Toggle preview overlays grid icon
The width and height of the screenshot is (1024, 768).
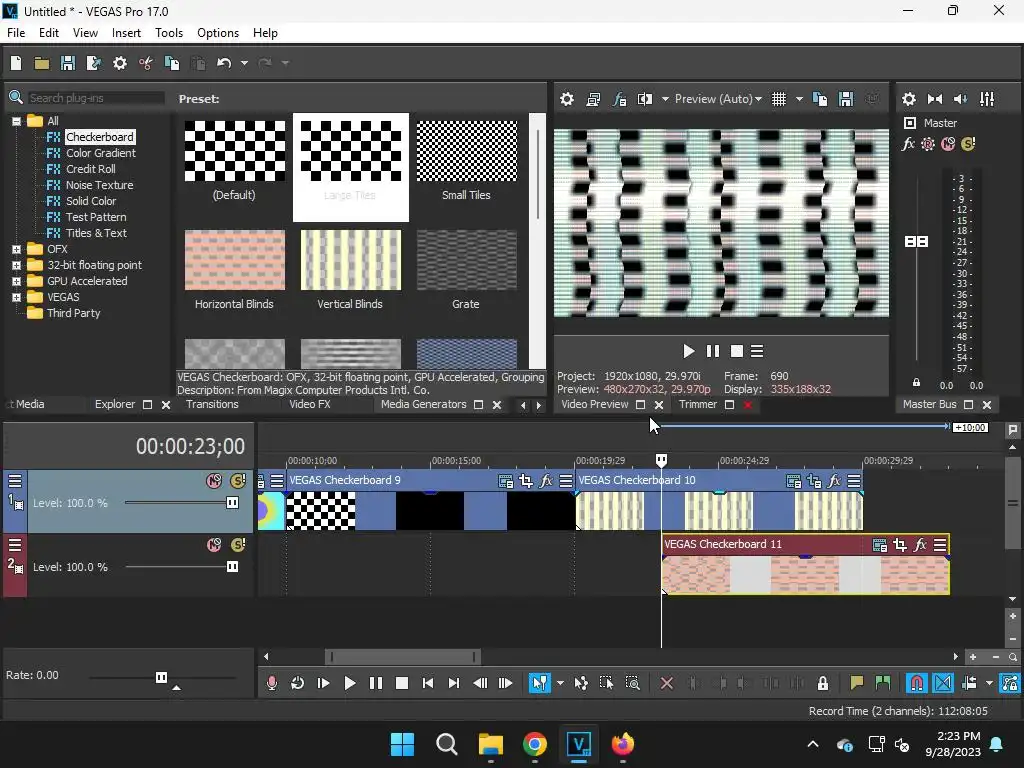click(x=779, y=99)
